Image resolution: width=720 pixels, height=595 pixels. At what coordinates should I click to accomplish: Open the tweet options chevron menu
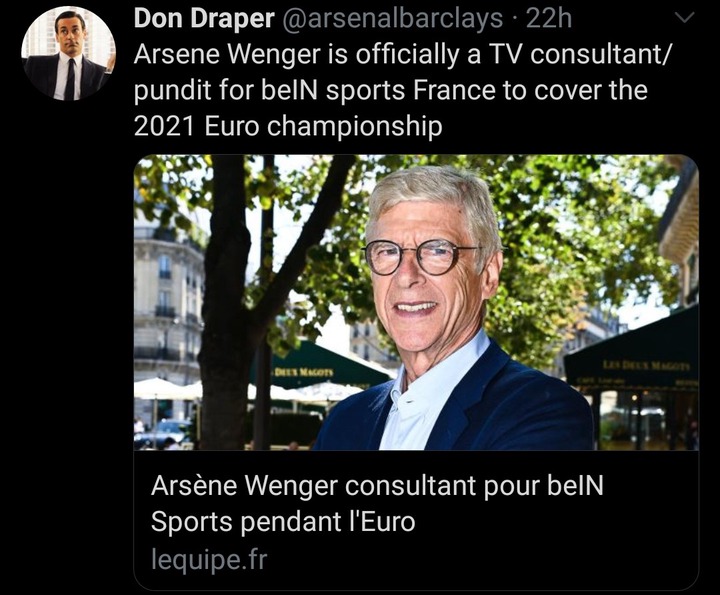click(x=686, y=18)
